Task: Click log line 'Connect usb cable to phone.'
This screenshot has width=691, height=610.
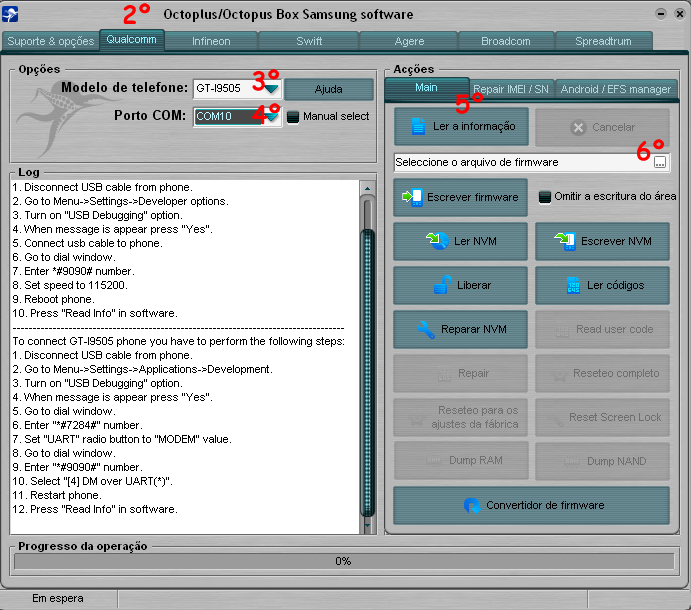Action: pos(88,243)
